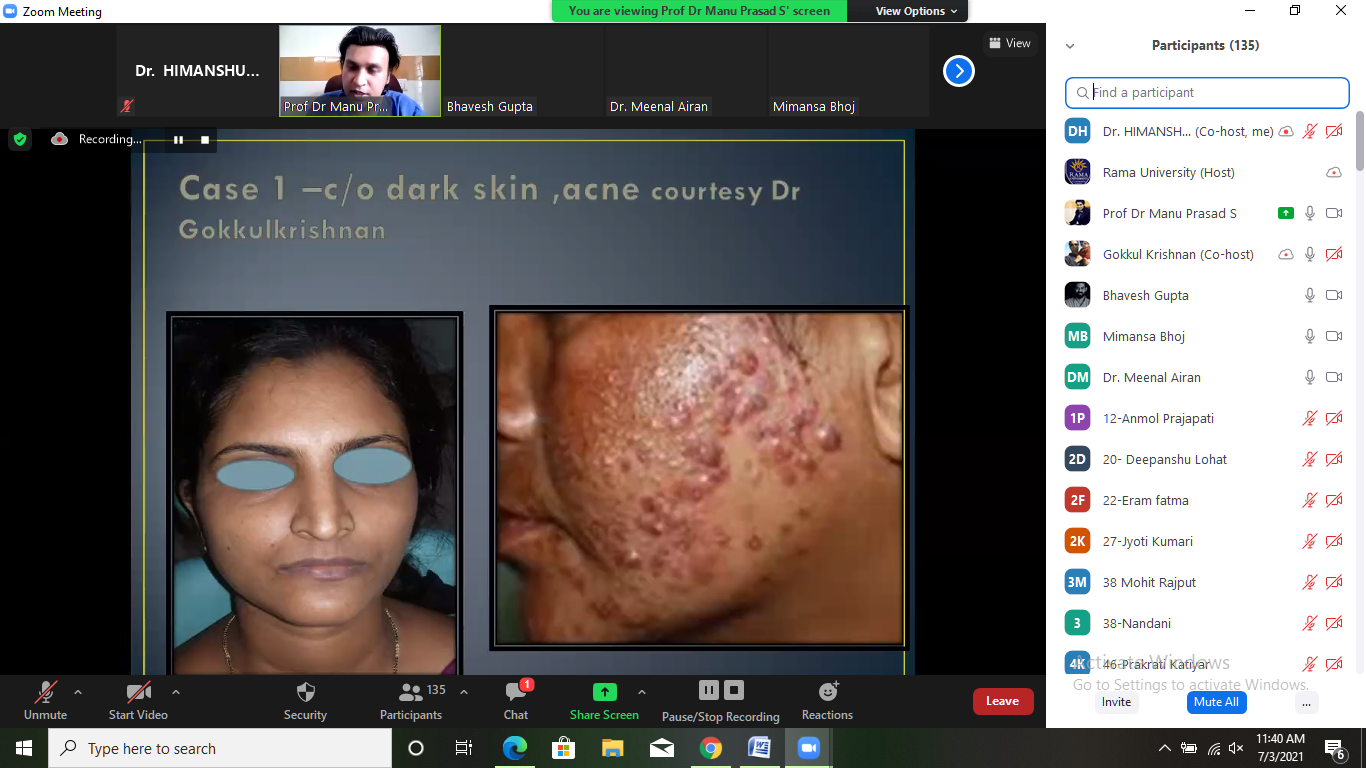Unmute your microphone in Zoom toolbar

coord(45,700)
